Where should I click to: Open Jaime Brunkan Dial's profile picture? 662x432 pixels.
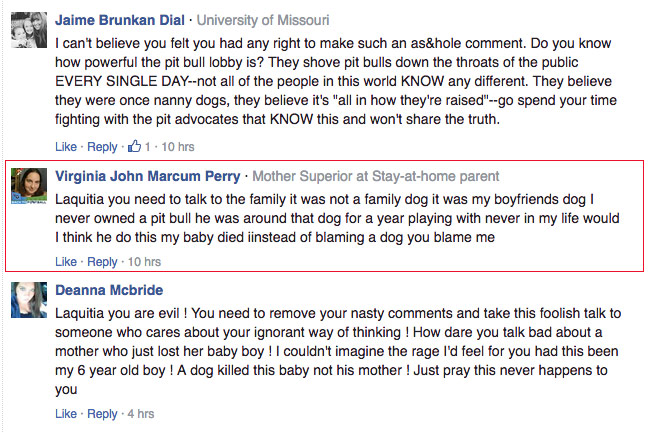click(x=29, y=30)
